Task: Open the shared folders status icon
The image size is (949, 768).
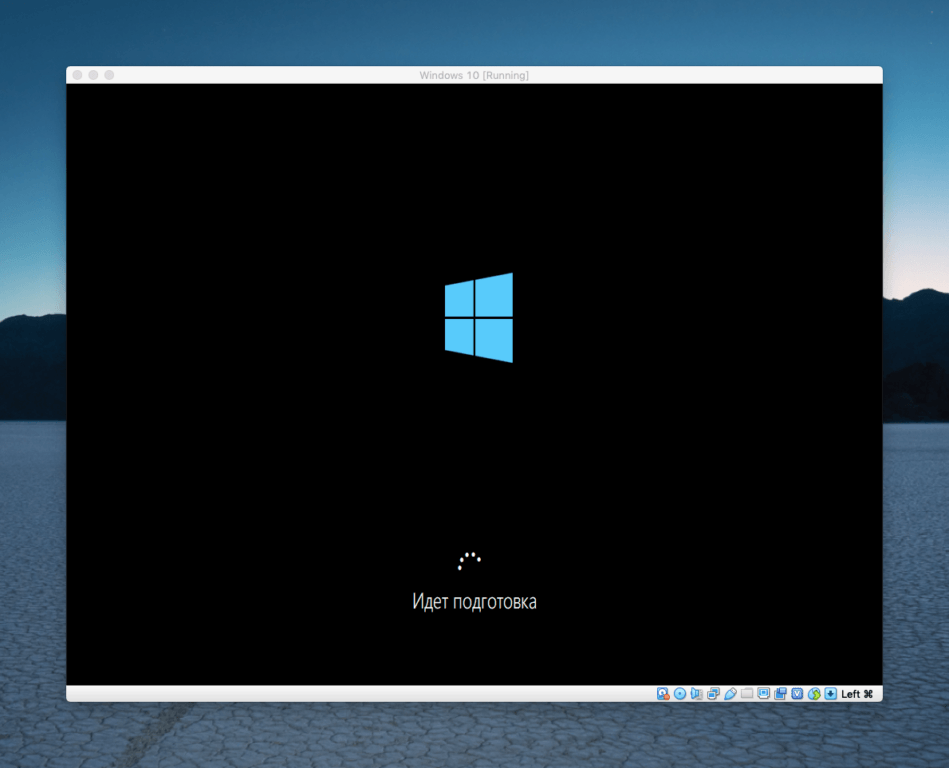Action: coord(747,694)
